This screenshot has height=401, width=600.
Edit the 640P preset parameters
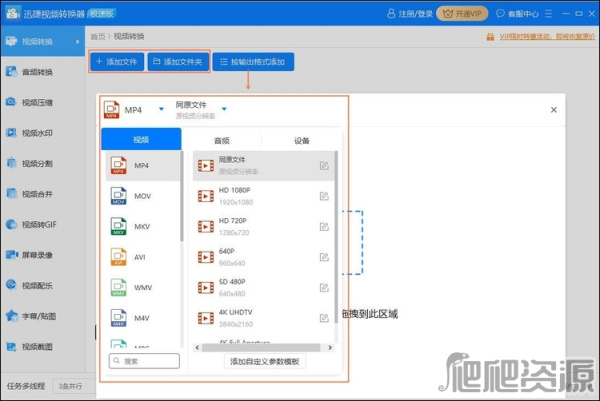coord(324,257)
